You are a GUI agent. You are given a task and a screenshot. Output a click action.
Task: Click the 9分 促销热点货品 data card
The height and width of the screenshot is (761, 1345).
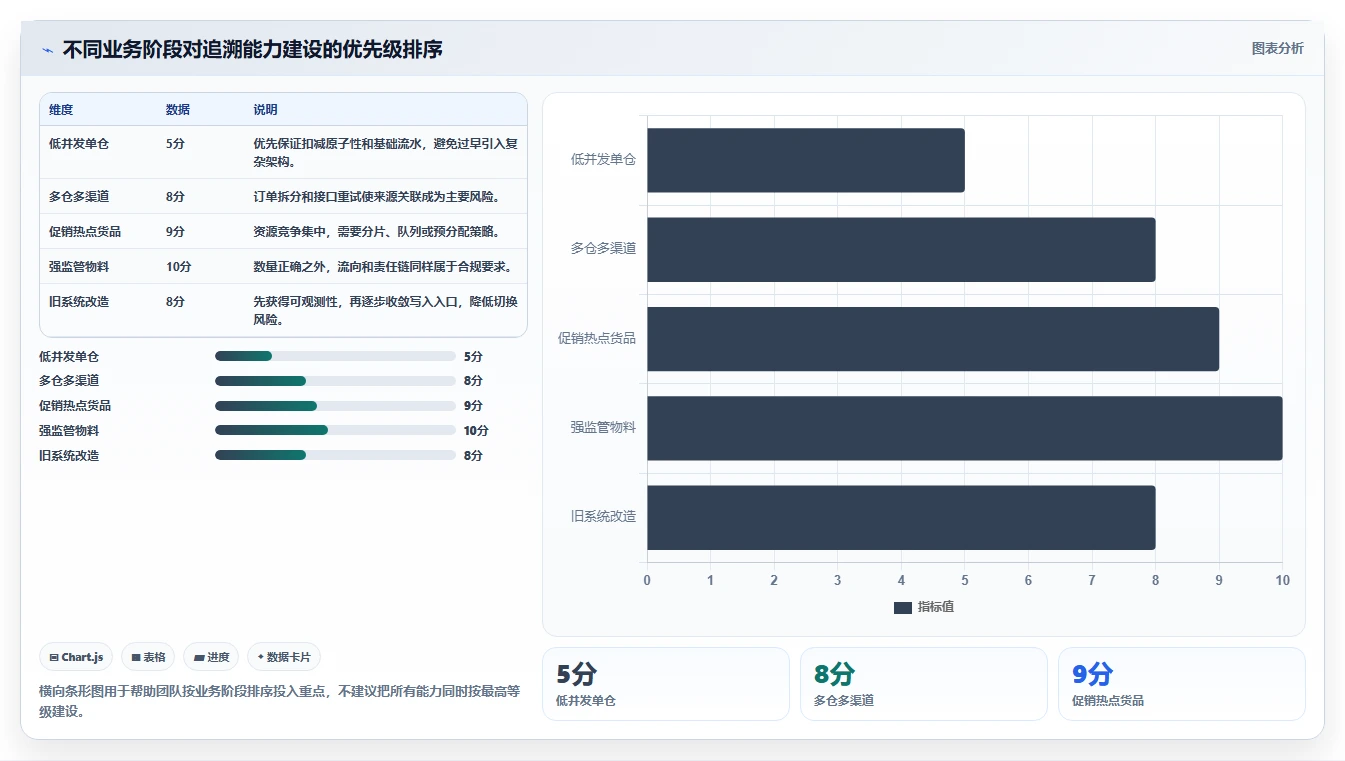[x=1182, y=684]
